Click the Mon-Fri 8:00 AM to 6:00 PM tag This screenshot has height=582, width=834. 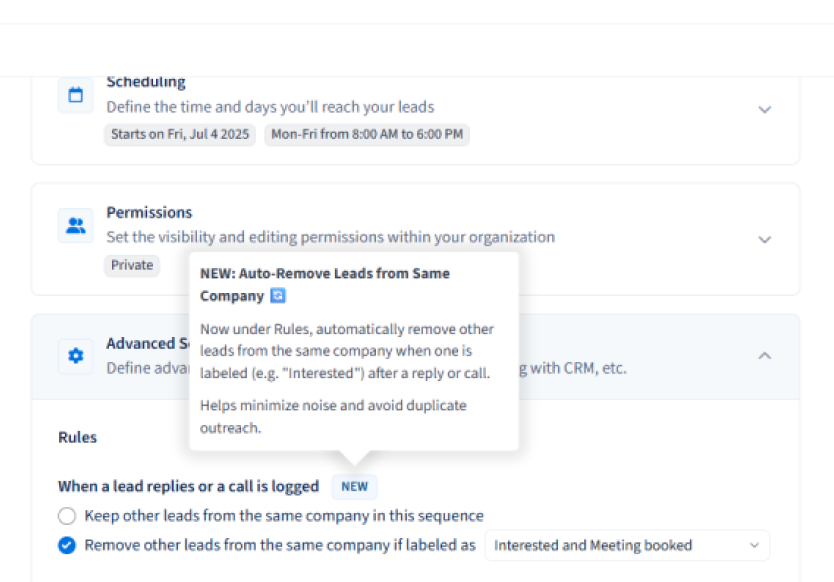[x=367, y=134]
